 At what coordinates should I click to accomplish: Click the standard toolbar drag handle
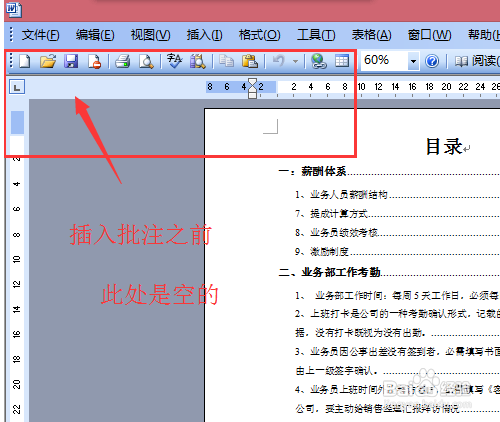pos(11,61)
